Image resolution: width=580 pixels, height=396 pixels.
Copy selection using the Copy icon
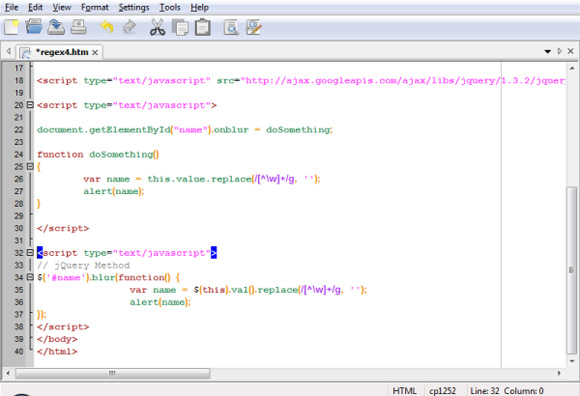180,28
